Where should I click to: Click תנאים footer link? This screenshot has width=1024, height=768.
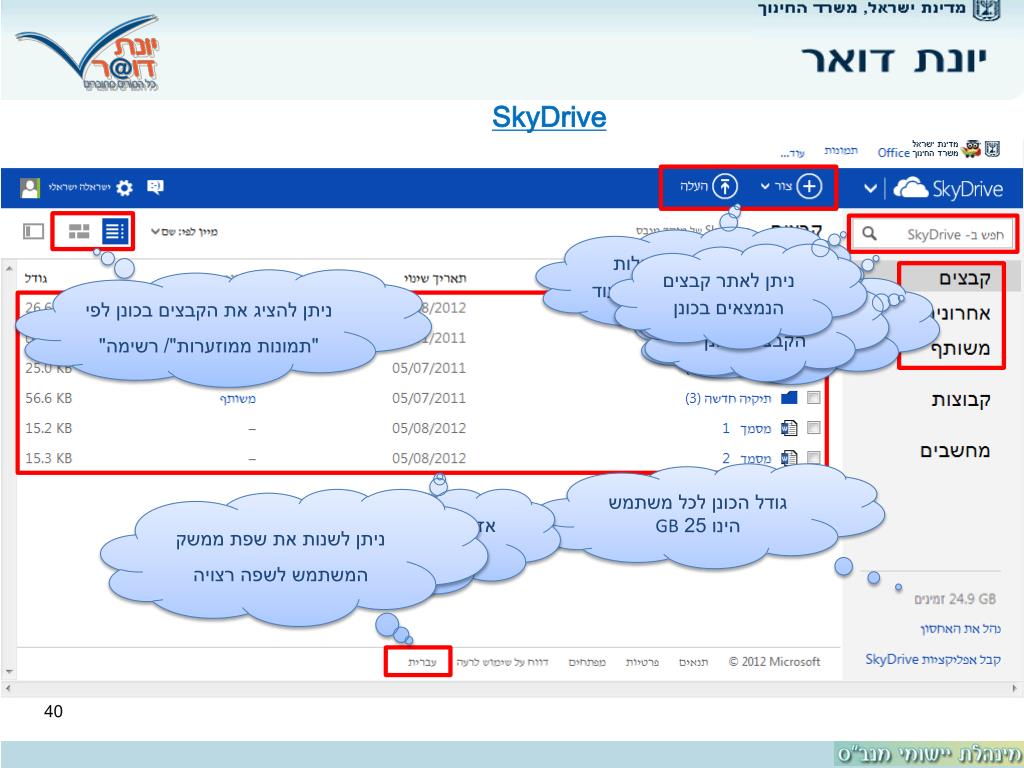pos(694,662)
